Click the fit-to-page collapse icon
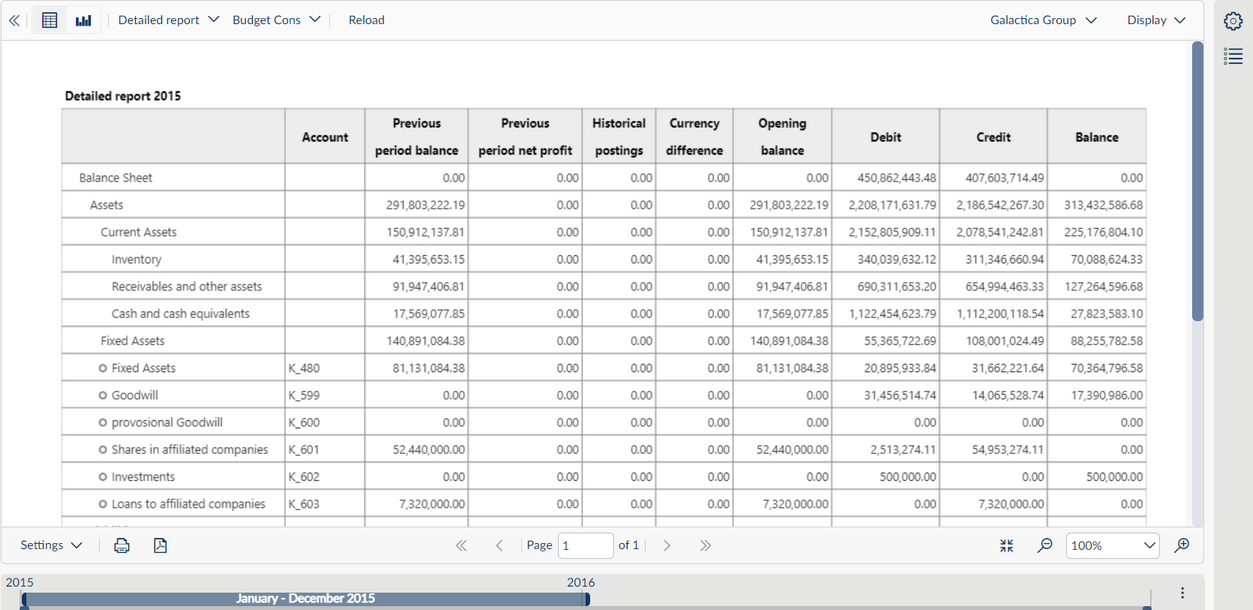This screenshot has width=1253, height=610. pos(1007,545)
